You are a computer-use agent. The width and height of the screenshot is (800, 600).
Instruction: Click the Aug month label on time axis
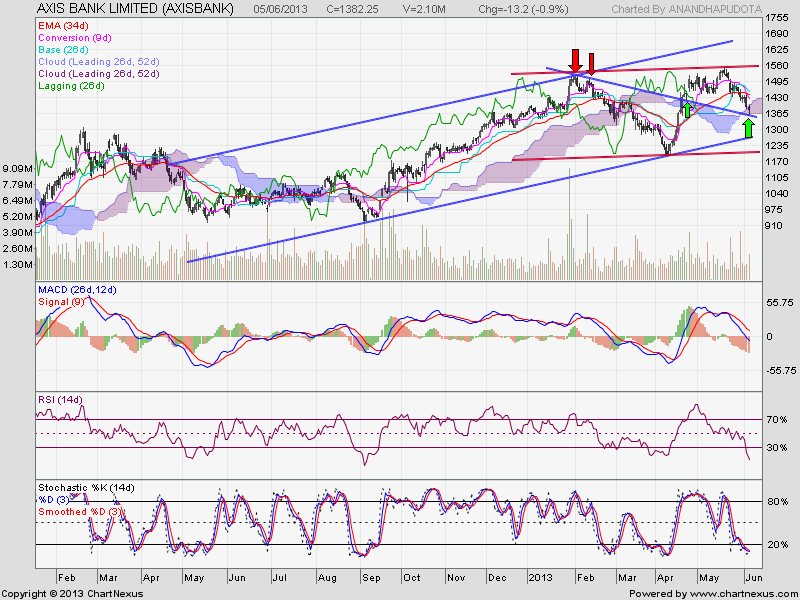(x=327, y=578)
